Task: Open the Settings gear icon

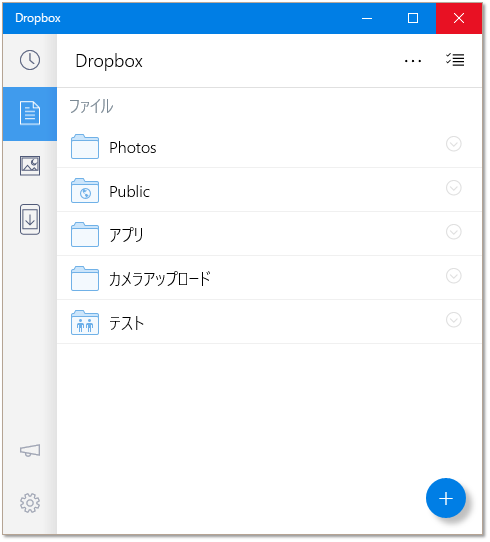Action: [30, 503]
